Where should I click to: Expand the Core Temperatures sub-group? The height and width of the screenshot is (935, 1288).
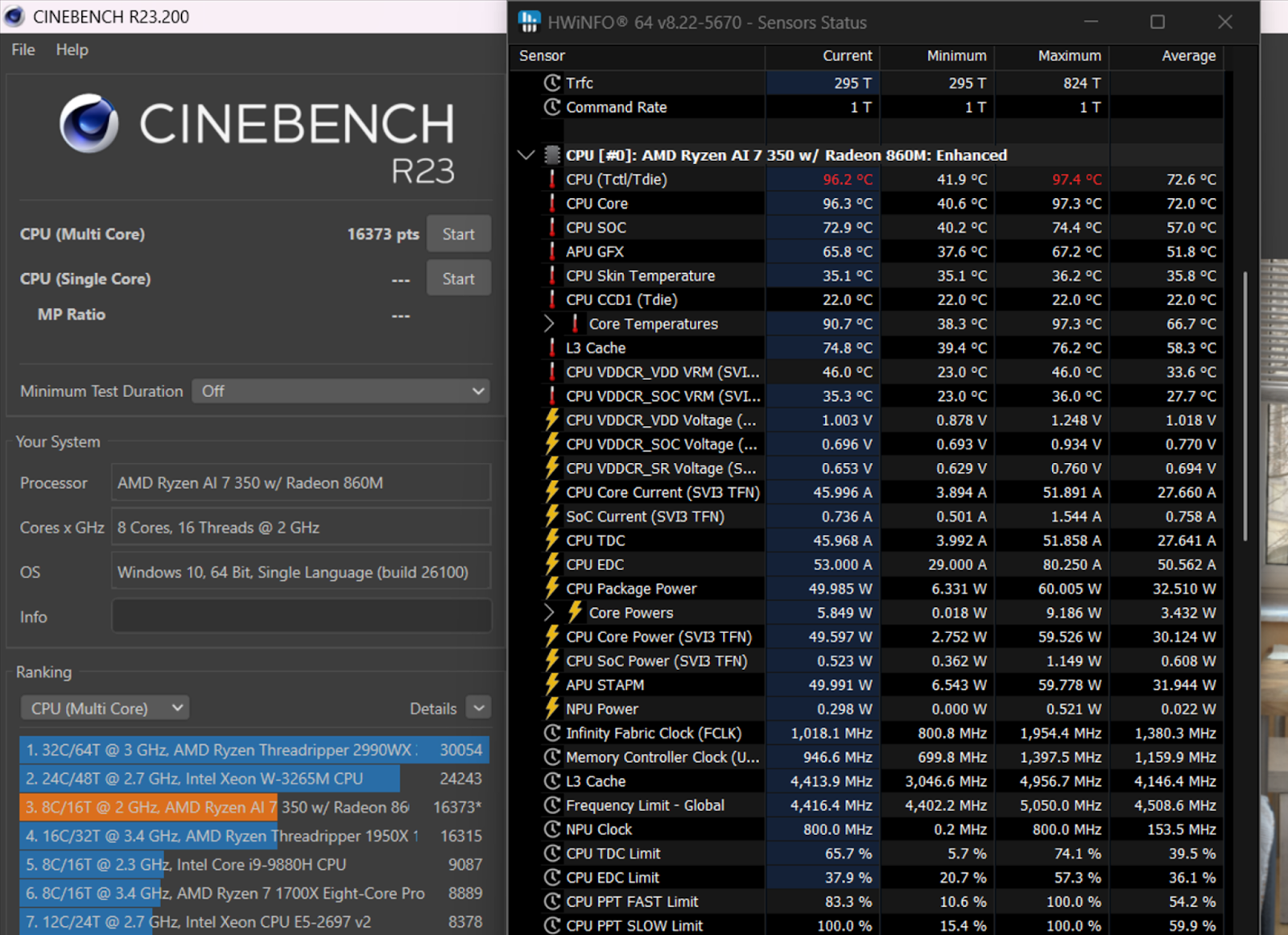(x=549, y=324)
